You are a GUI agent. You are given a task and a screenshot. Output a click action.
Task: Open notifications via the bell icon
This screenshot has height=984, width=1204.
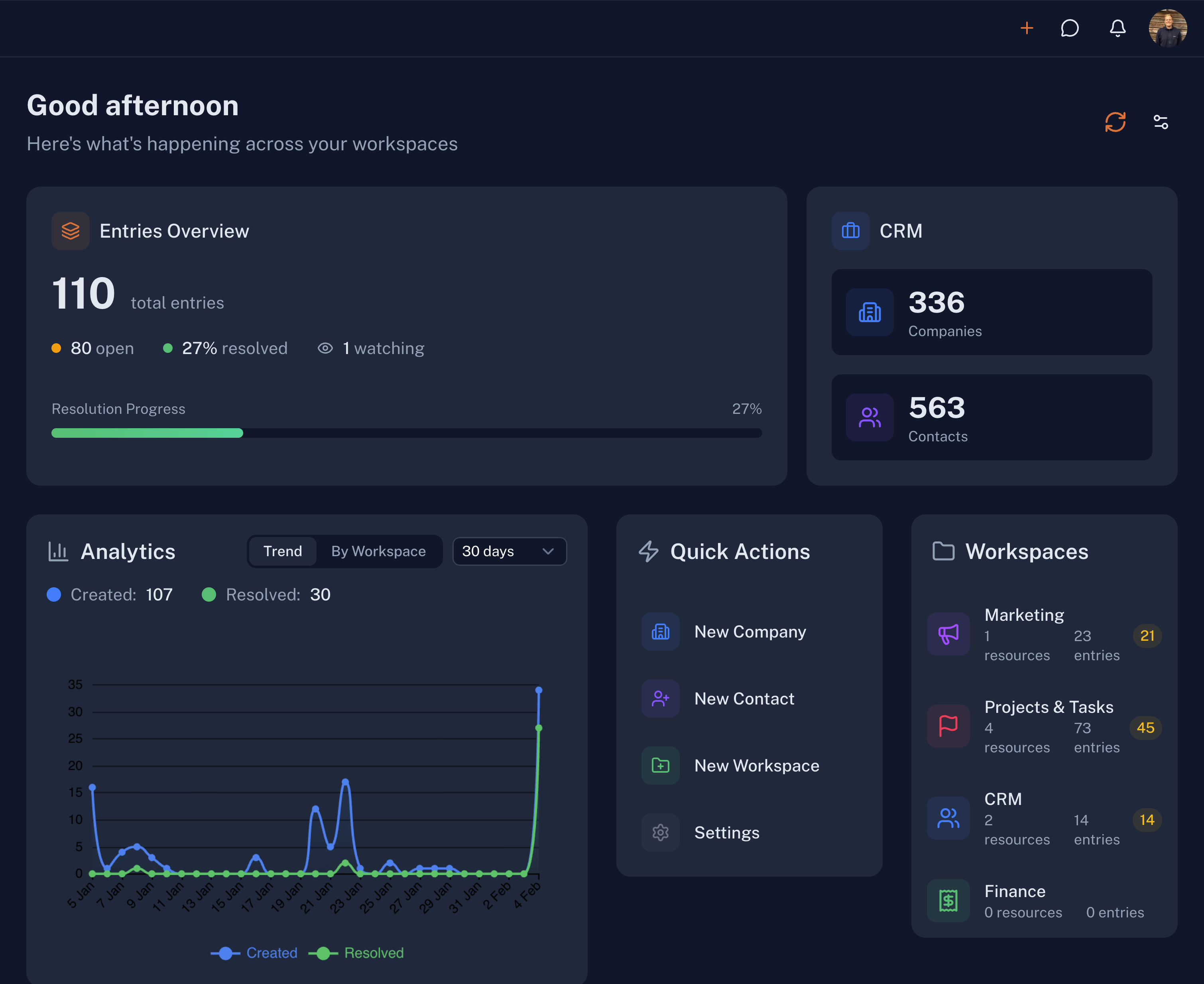point(1117,28)
